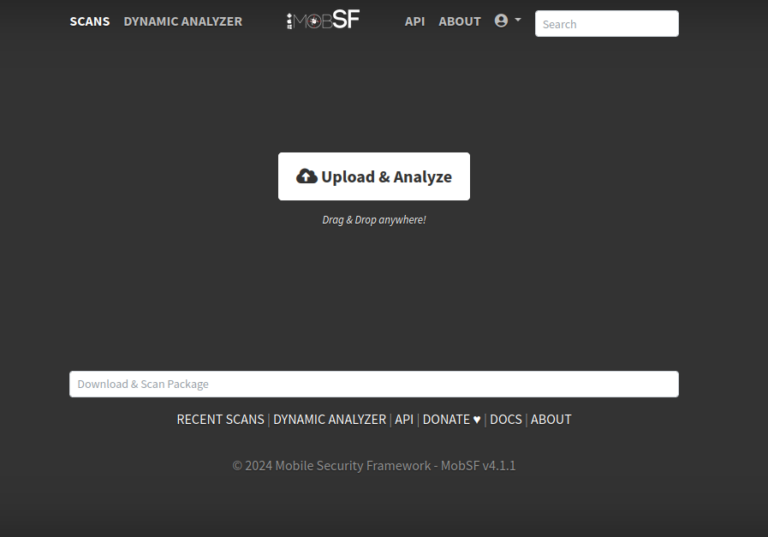Open the API footer link

click(x=404, y=420)
